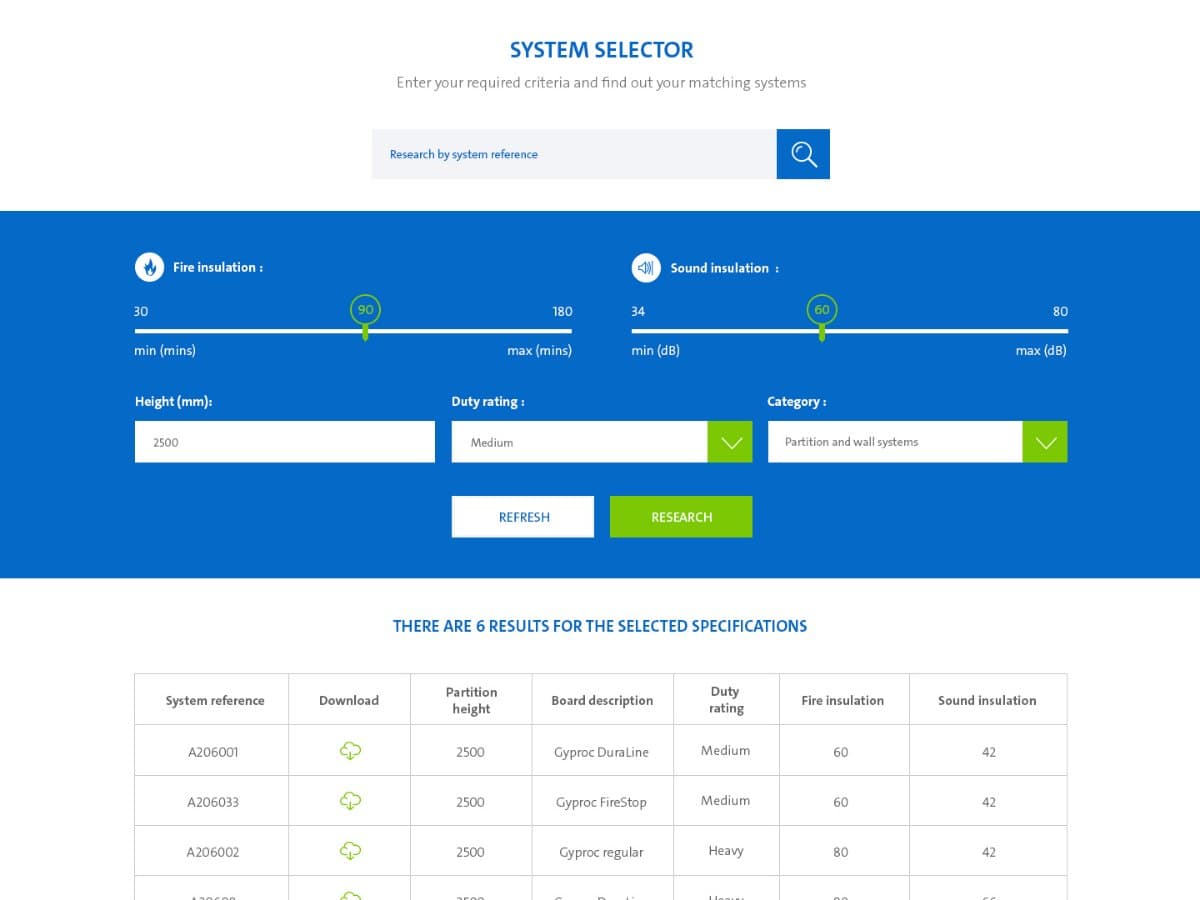
Task: Click the 6 results summary heading
Action: 600,626
